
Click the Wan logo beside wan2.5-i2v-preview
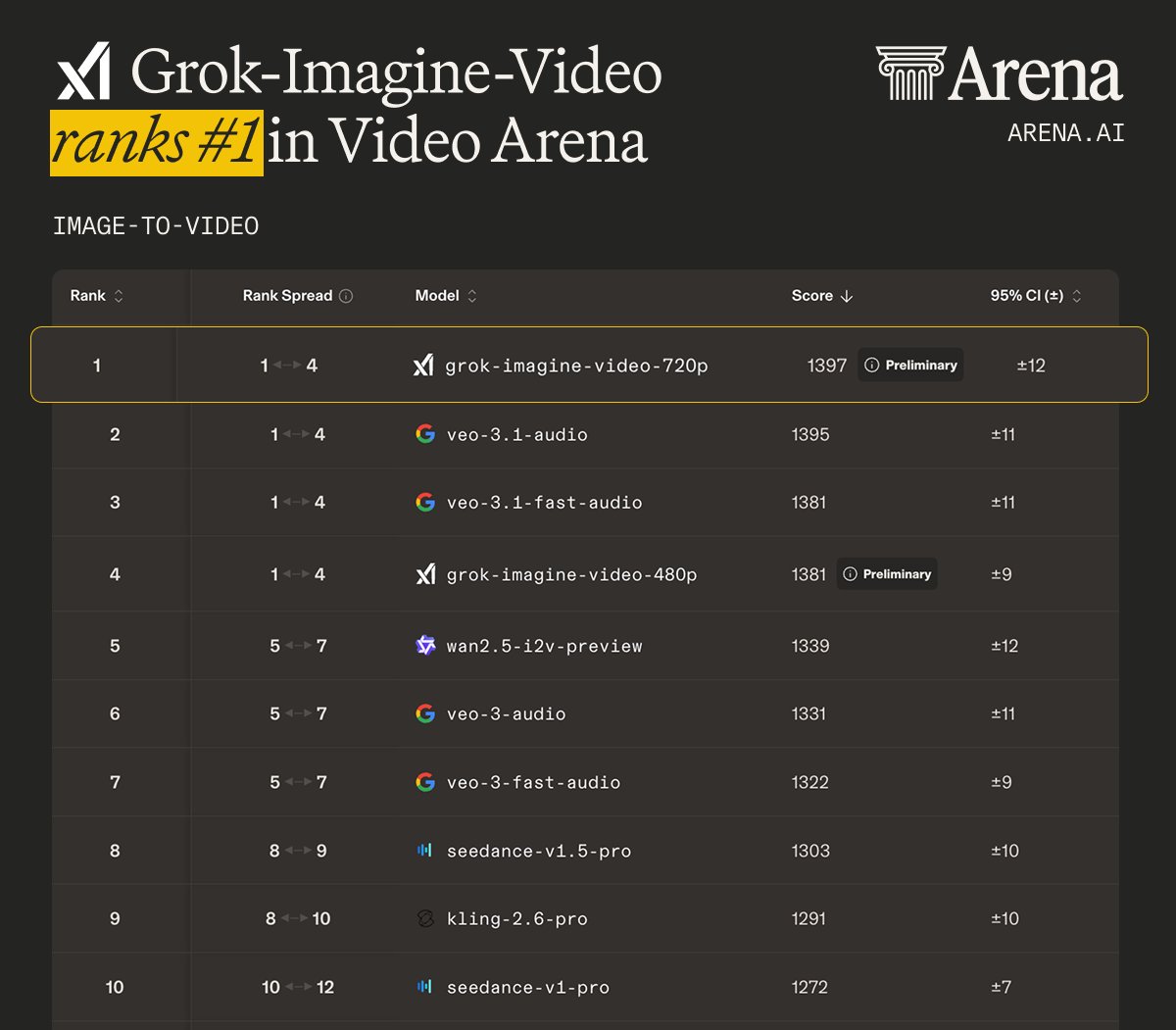[425, 646]
